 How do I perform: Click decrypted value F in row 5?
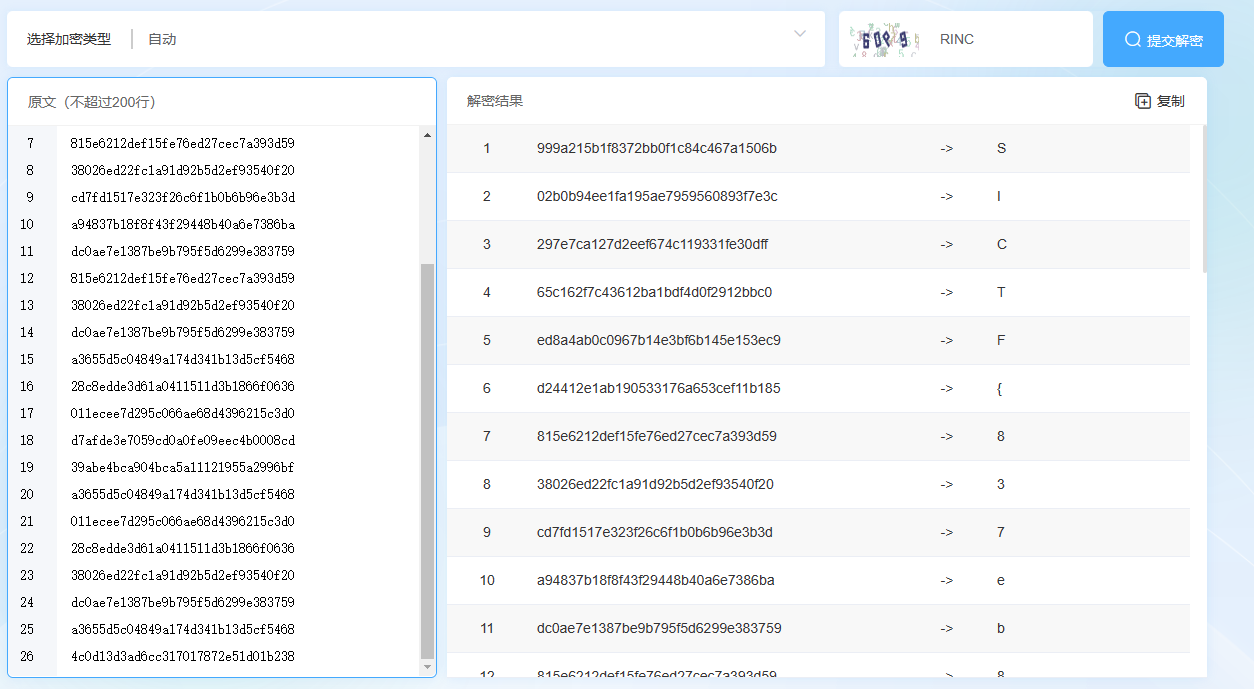pos(1001,340)
